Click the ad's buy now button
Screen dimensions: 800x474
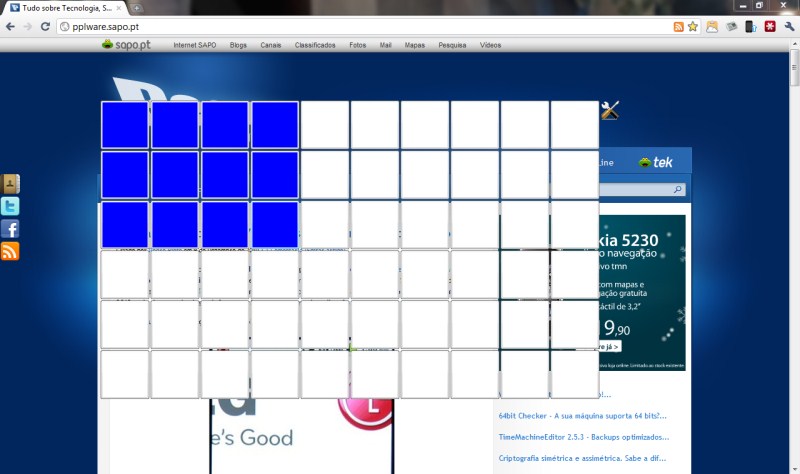coord(610,347)
